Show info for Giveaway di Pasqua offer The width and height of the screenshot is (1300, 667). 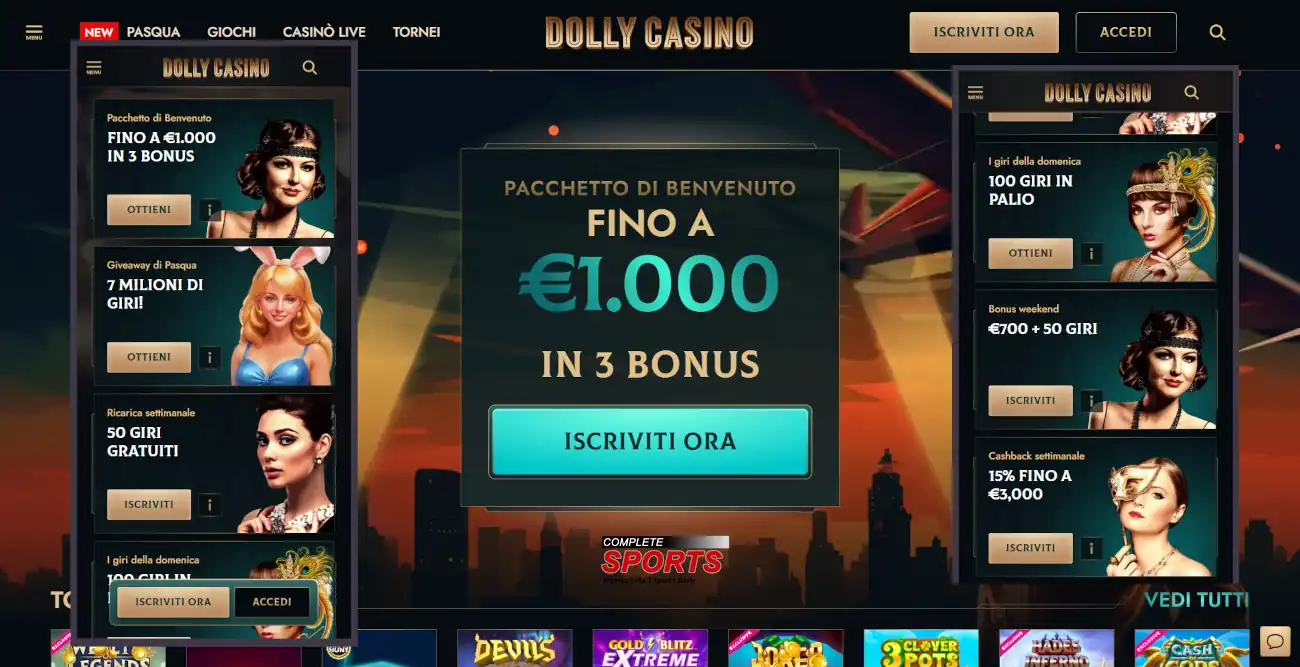[x=209, y=357]
